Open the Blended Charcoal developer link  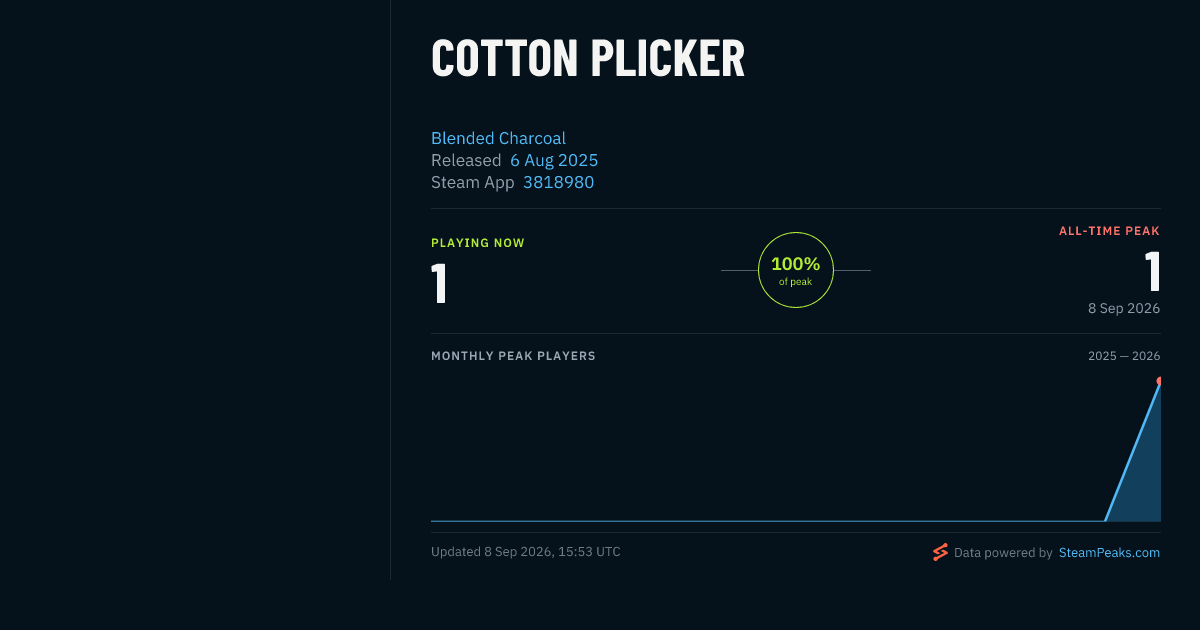(498, 138)
